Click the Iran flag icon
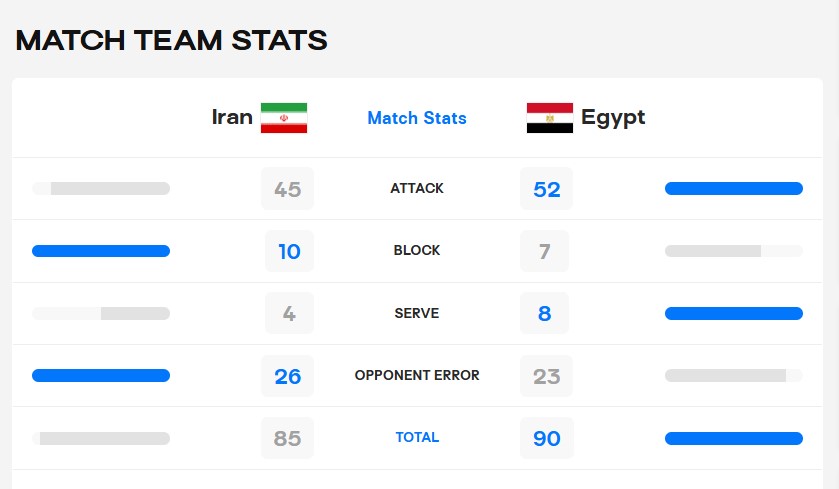 283,118
